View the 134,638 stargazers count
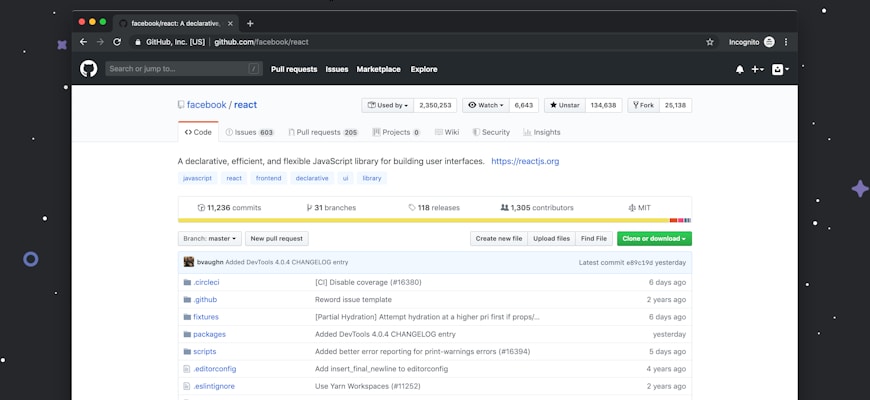This screenshot has height=400, width=870. (x=603, y=105)
